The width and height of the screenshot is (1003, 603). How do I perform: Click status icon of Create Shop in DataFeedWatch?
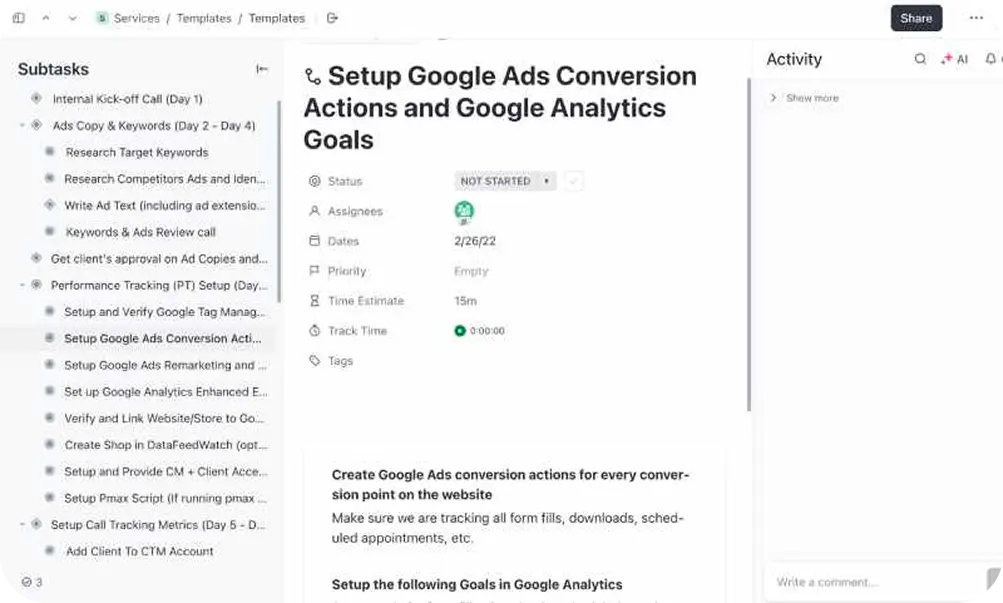(x=49, y=444)
